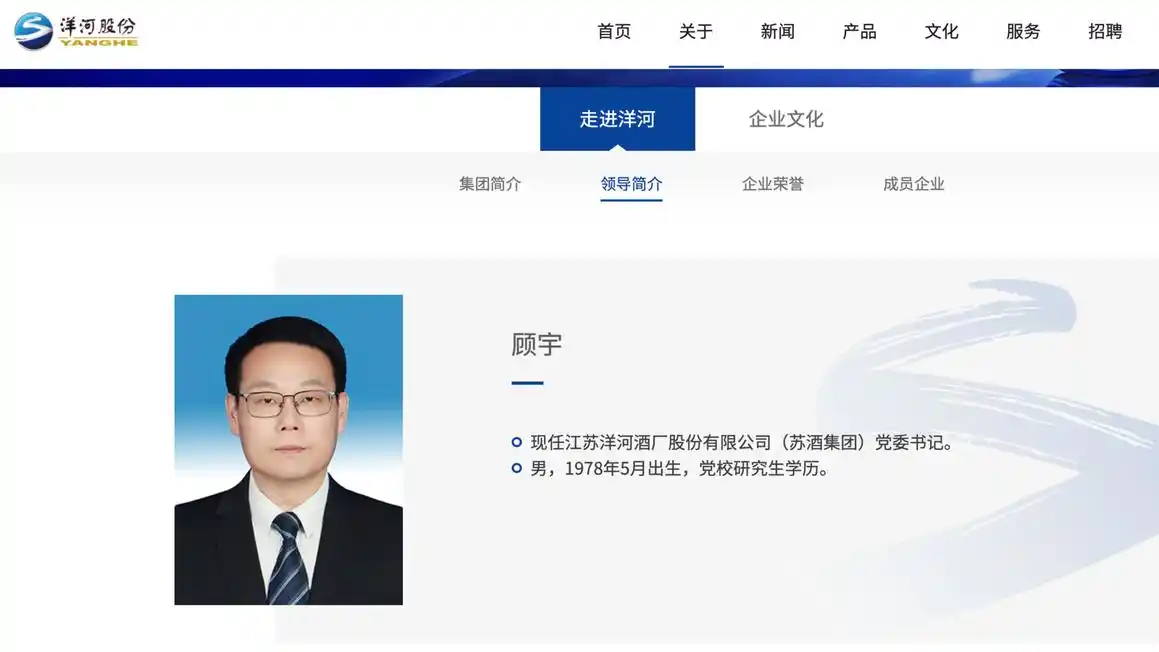Image resolution: width=1159 pixels, height=652 pixels.
Task: Click the name heading 顾宇
Action: pyautogui.click(x=537, y=344)
